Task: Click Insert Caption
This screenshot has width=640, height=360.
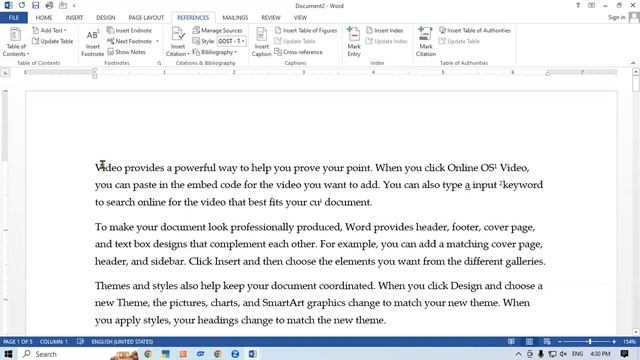Action: [x=261, y=42]
